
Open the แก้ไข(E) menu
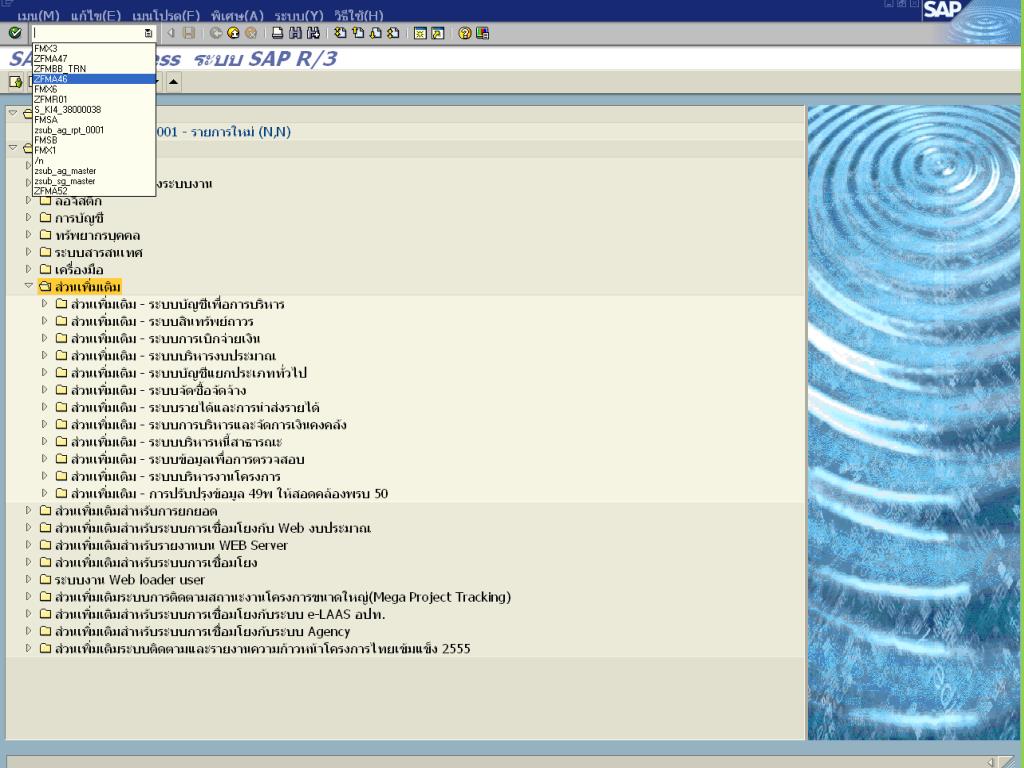tap(95, 15)
